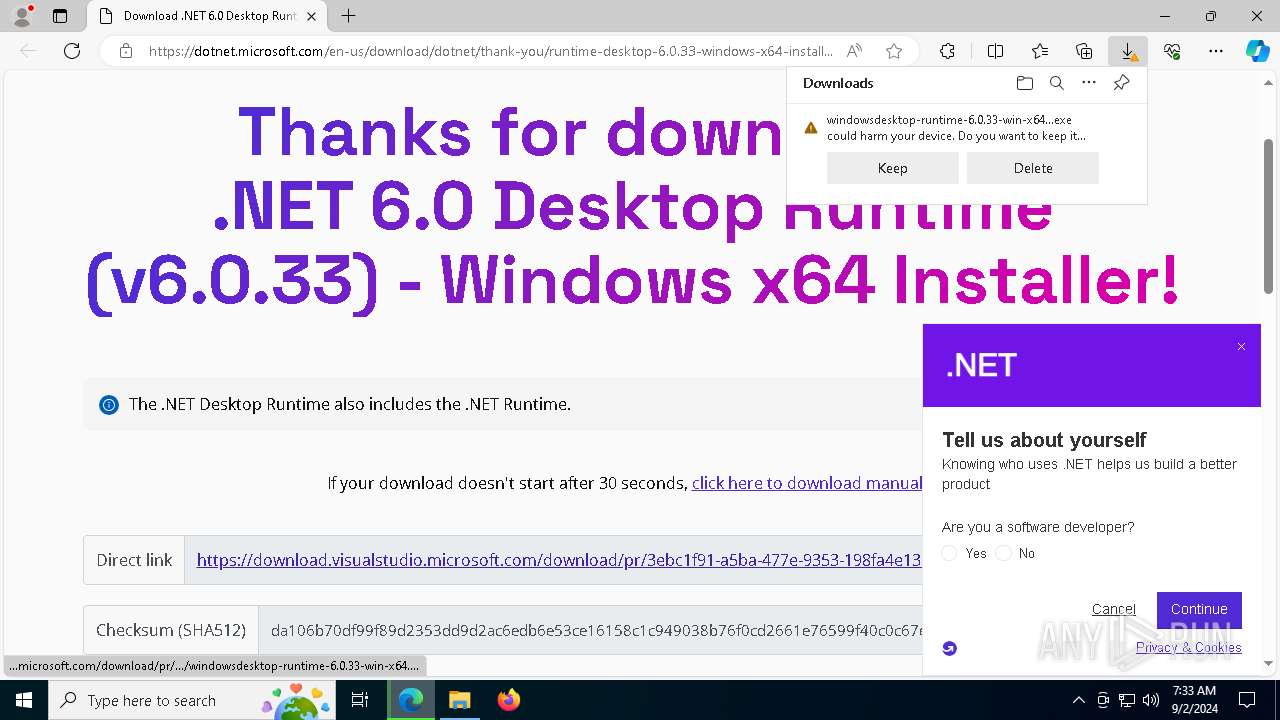Open a new tab with plus button
This screenshot has width=1280, height=720.
point(348,16)
